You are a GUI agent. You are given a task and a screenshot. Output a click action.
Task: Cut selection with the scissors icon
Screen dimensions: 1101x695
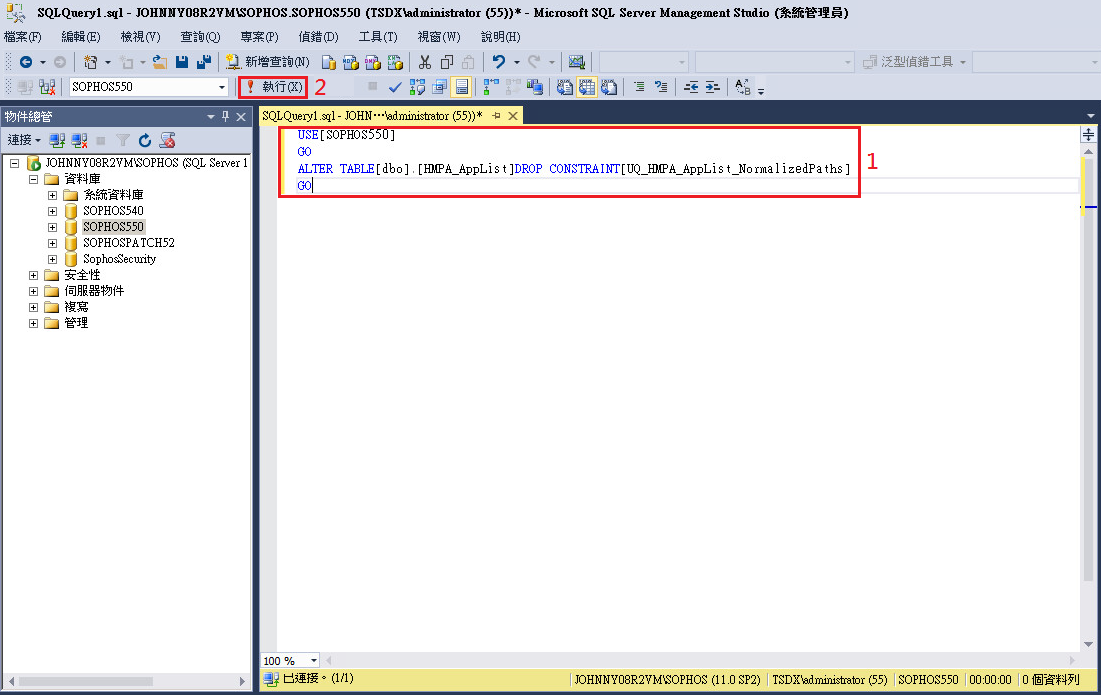point(425,62)
